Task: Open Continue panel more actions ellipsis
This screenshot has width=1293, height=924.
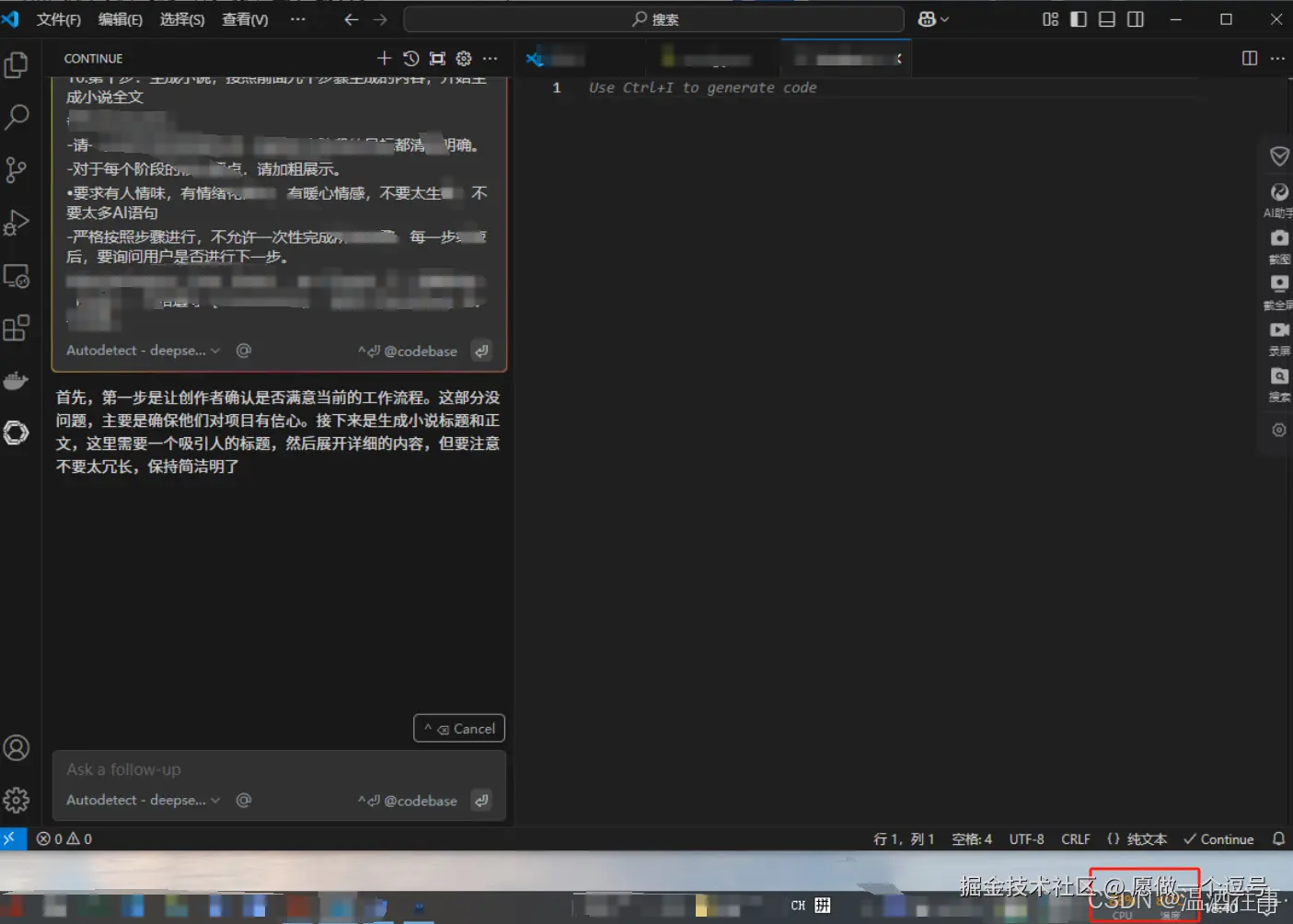Action: click(491, 58)
